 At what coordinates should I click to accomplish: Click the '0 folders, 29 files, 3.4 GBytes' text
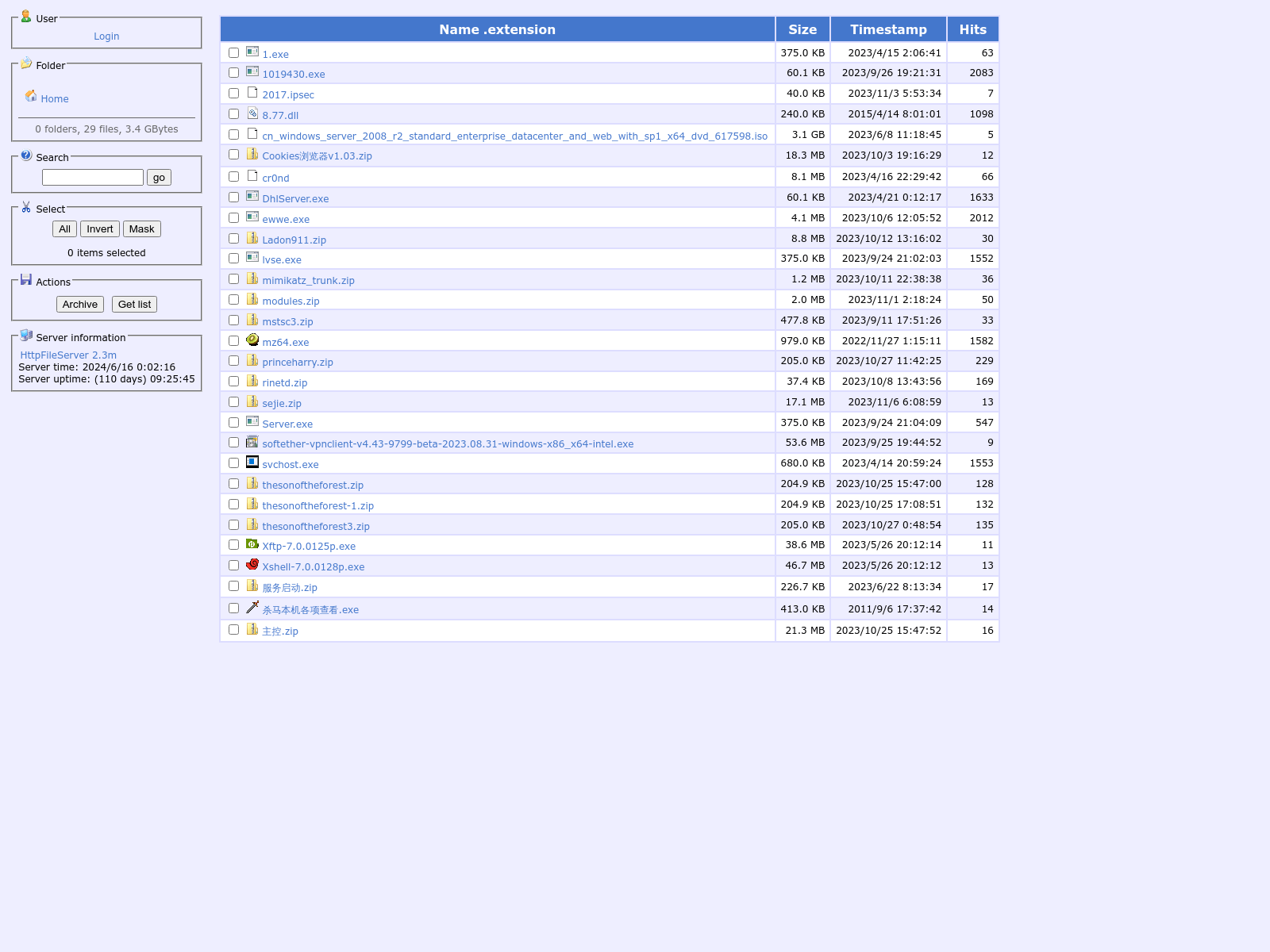(x=106, y=129)
